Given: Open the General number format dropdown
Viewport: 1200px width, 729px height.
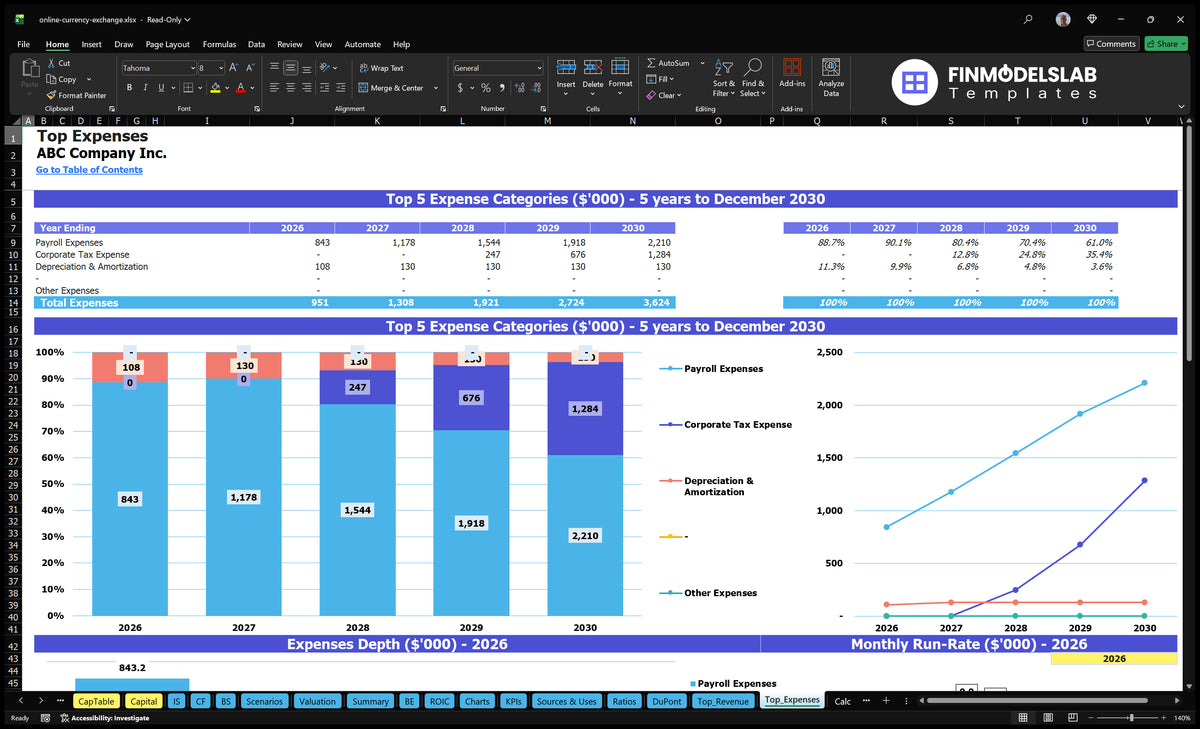Looking at the screenshot, I should [x=539, y=68].
